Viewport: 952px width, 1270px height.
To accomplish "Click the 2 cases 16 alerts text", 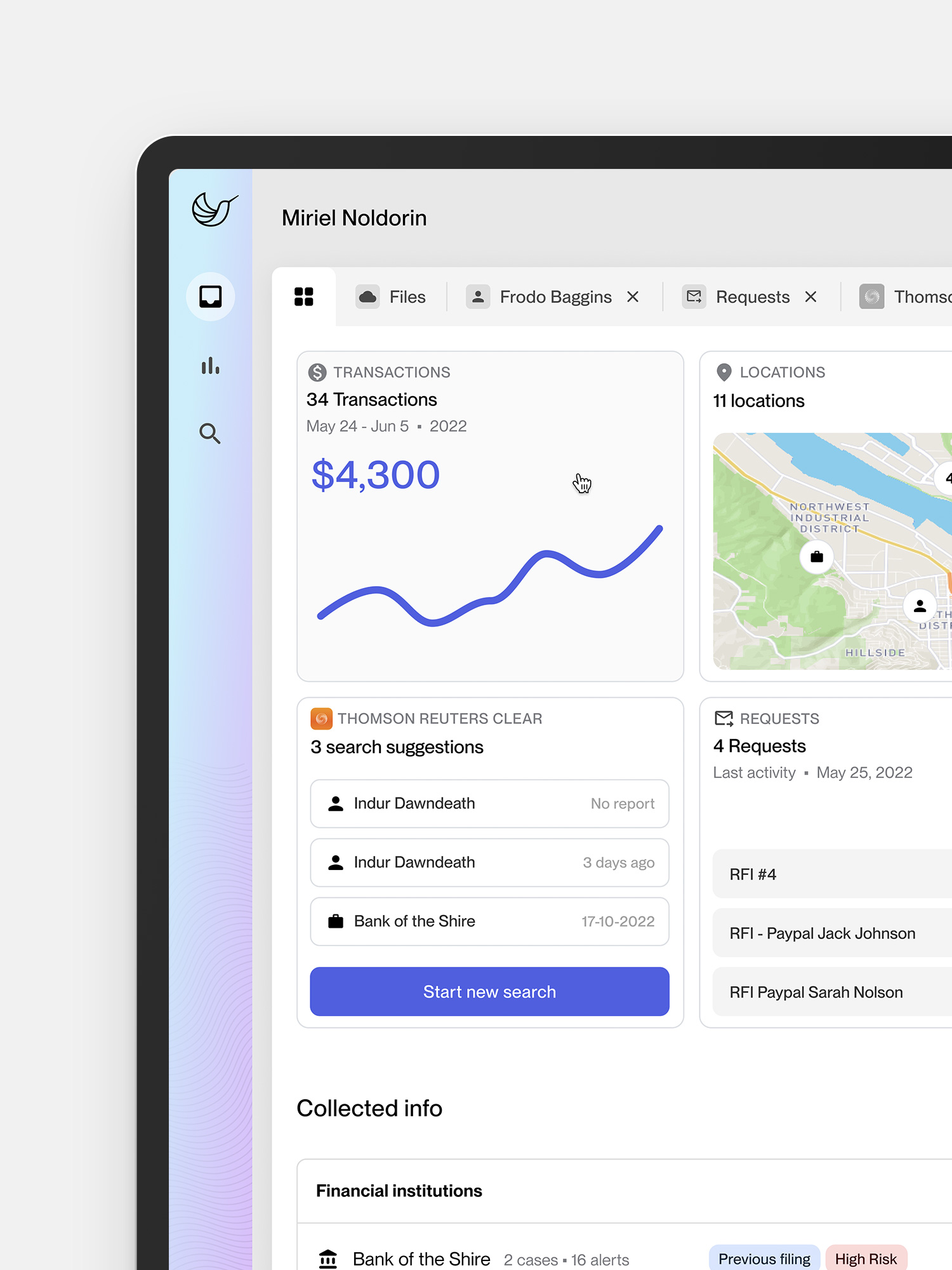I will coord(566,1260).
